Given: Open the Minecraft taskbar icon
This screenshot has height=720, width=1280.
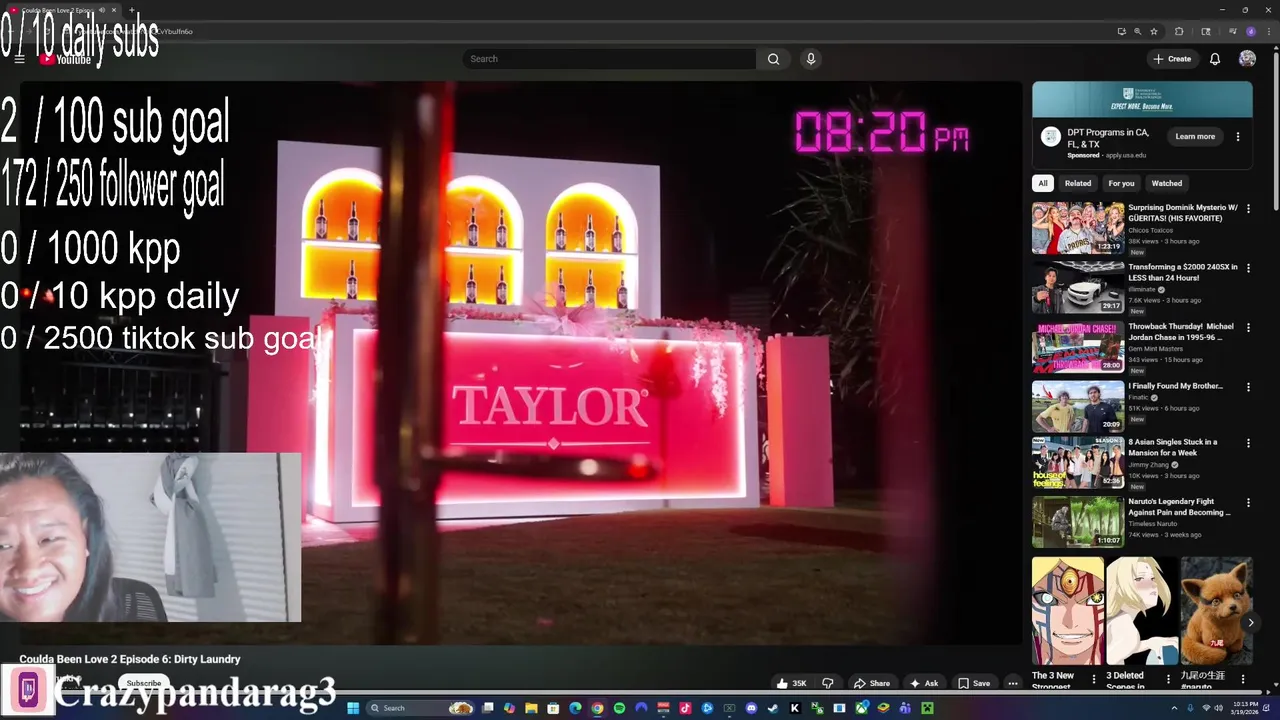Looking at the screenshot, I should [926, 708].
